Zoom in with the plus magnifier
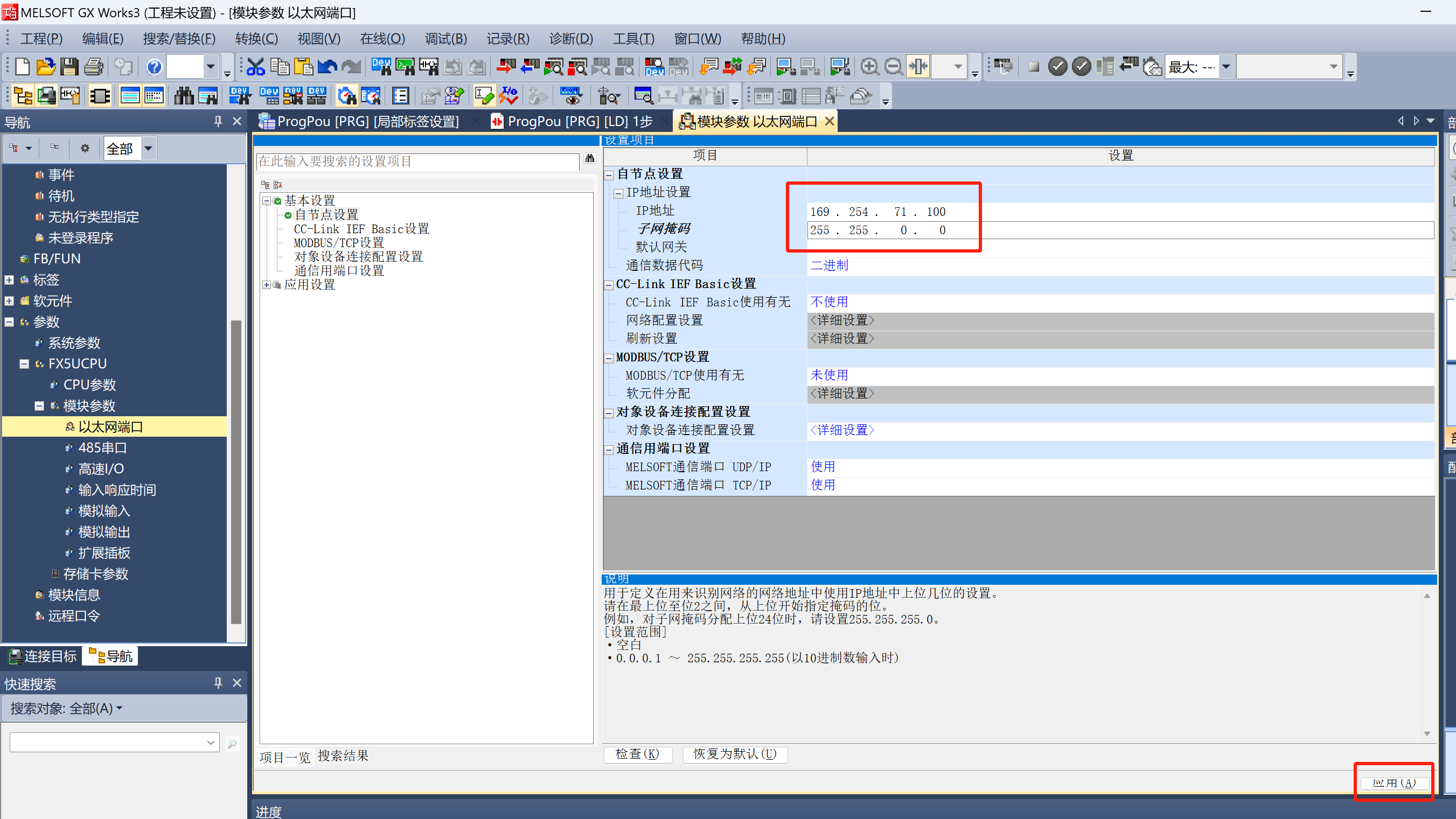The image size is (1456, 819). [x=869, y=67]
